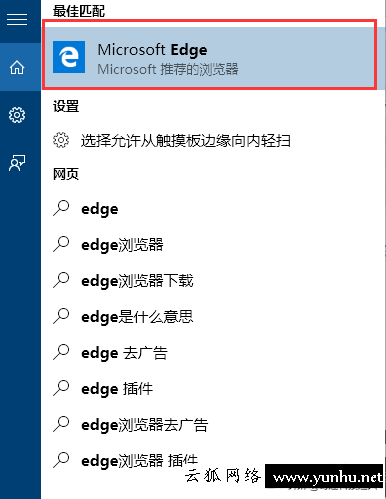
Task: Click the feedback person icon in sidebar
Action: 17,163
